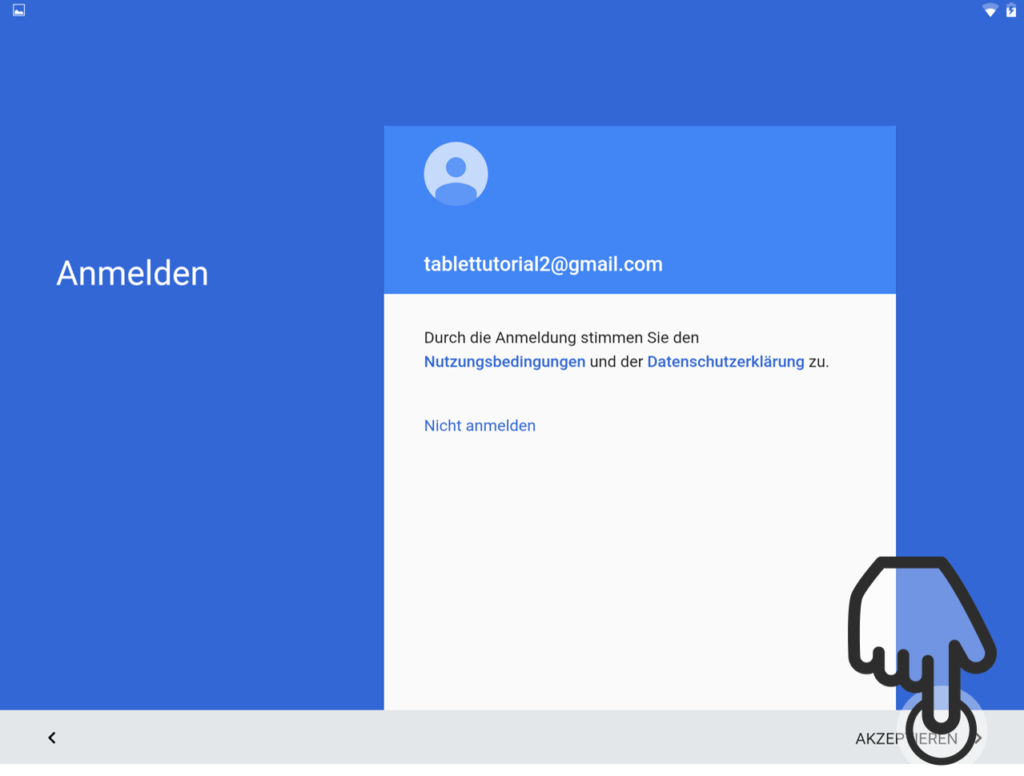Select the tablettutorial2@gmail.com account email
Image resolution: width=1024 pixels, height=776 pixels.
pyautogui.click(x=543, y=264)
